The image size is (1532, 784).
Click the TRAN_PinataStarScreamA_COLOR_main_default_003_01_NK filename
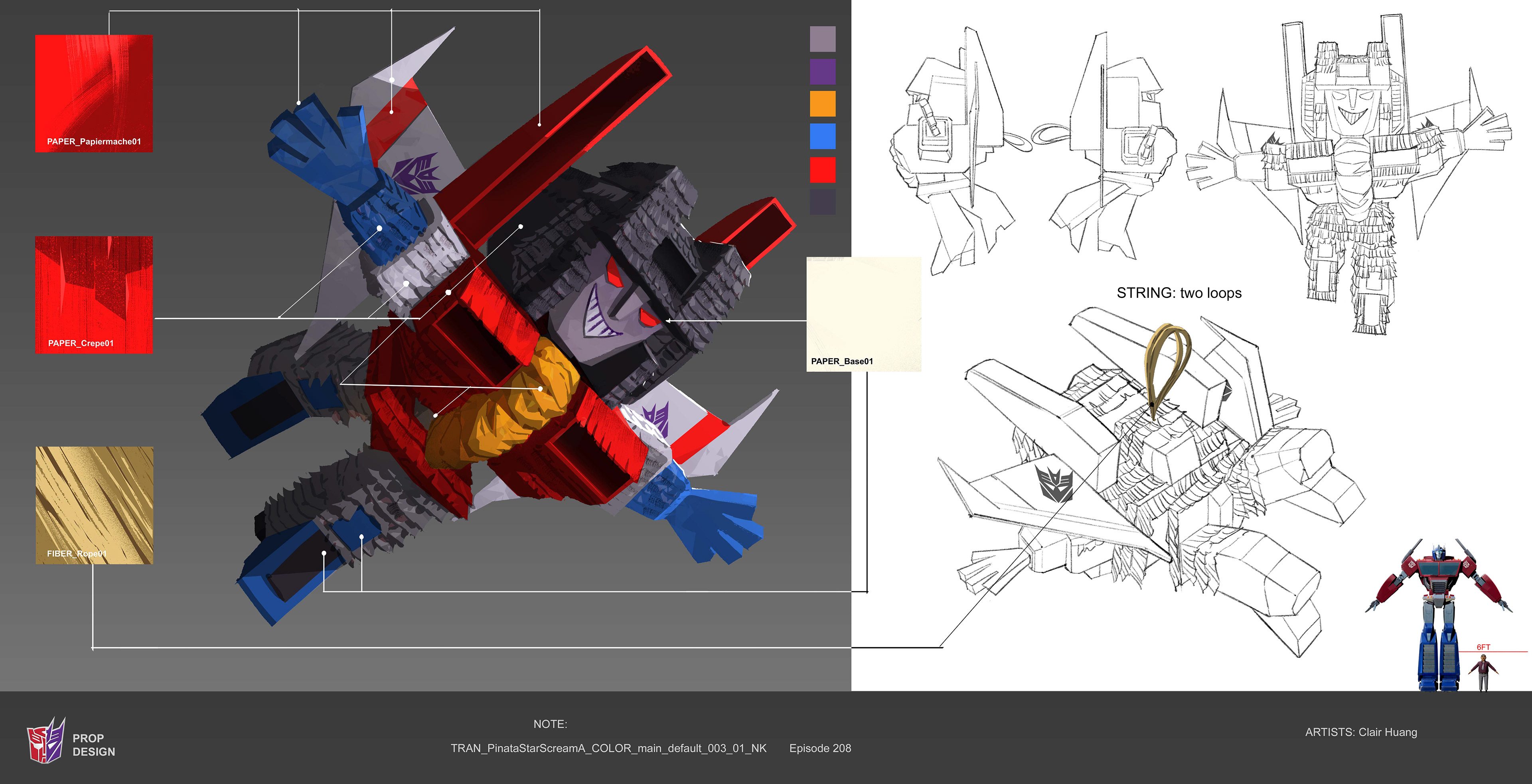click(x=608, y=749)
